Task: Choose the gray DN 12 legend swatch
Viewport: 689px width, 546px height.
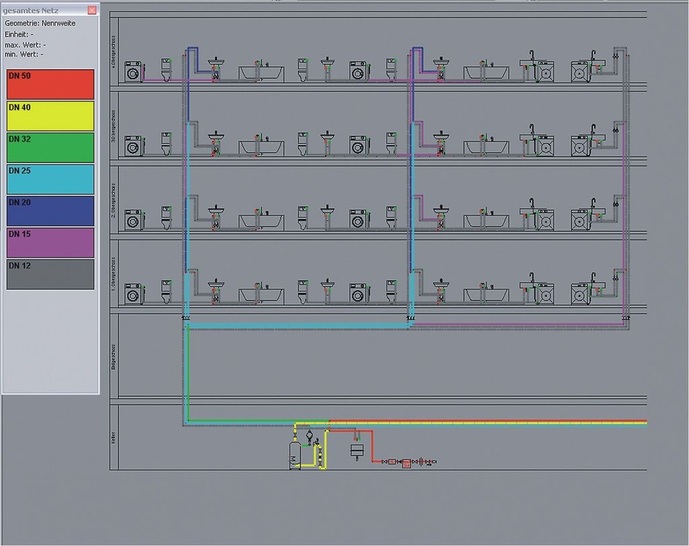Action: (x=50, y=273)
